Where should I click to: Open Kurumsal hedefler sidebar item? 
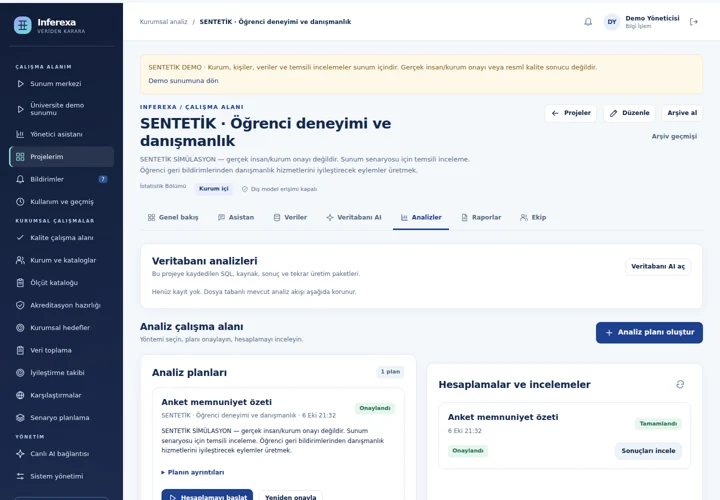62,327
